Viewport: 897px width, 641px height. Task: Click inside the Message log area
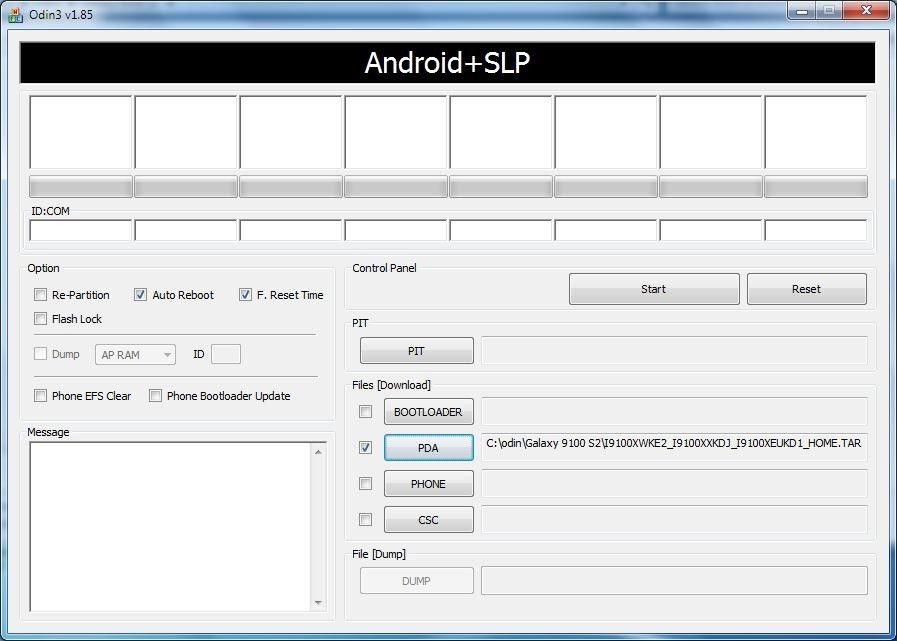click(x=170, y=527)
